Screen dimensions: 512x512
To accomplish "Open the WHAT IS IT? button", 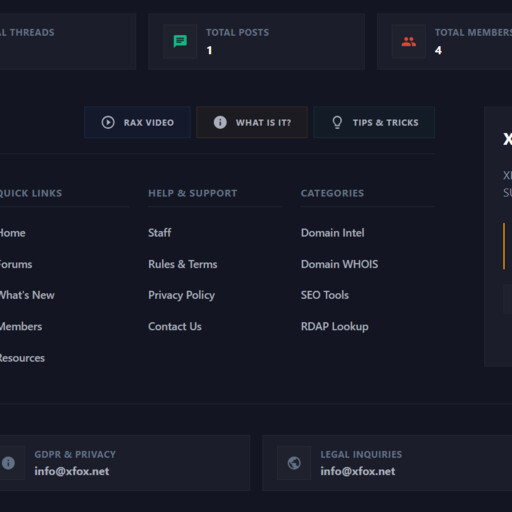I will click(x=252, y=122).
